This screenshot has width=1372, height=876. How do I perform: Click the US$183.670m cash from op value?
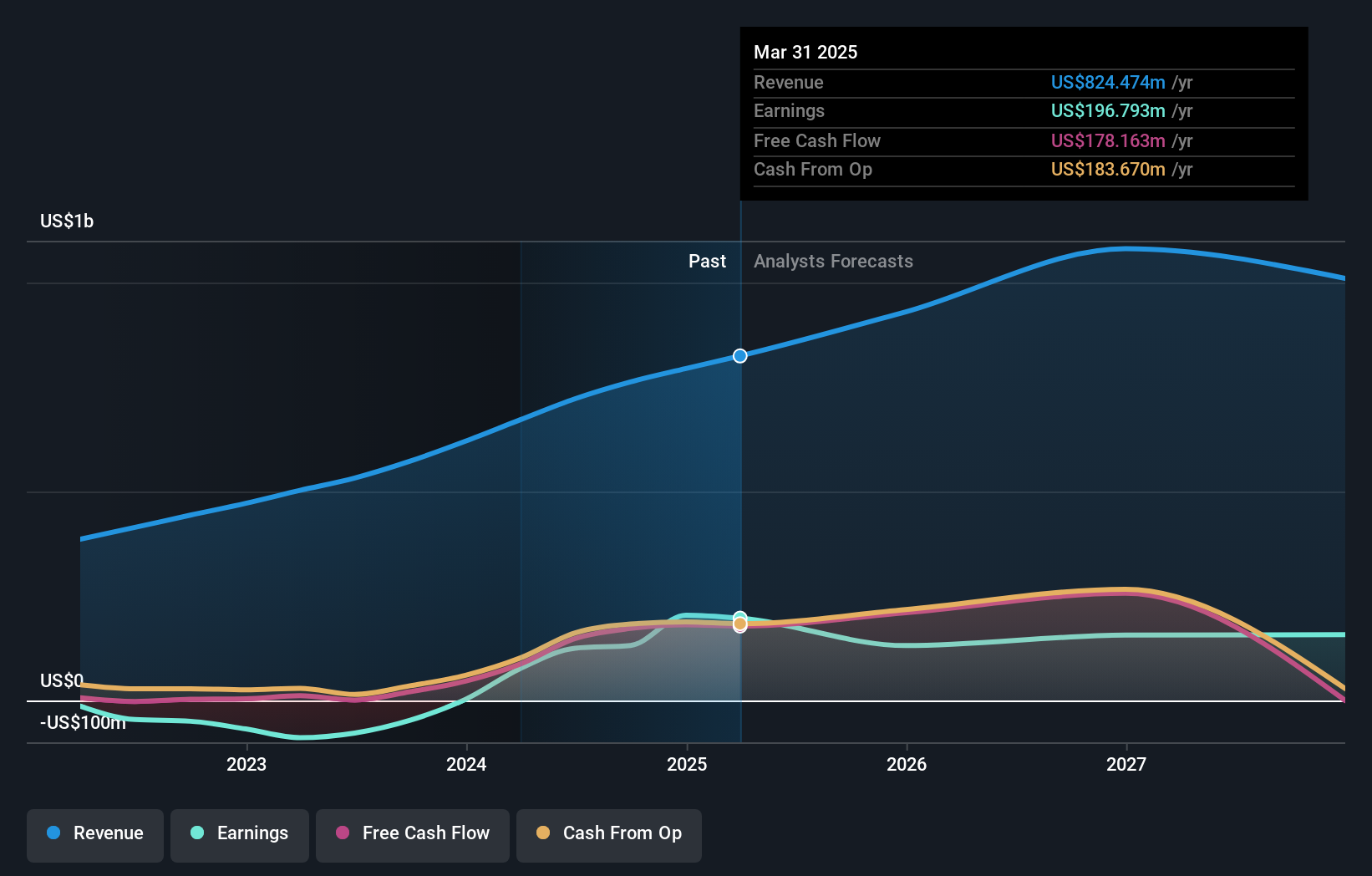pos(1108,169)
